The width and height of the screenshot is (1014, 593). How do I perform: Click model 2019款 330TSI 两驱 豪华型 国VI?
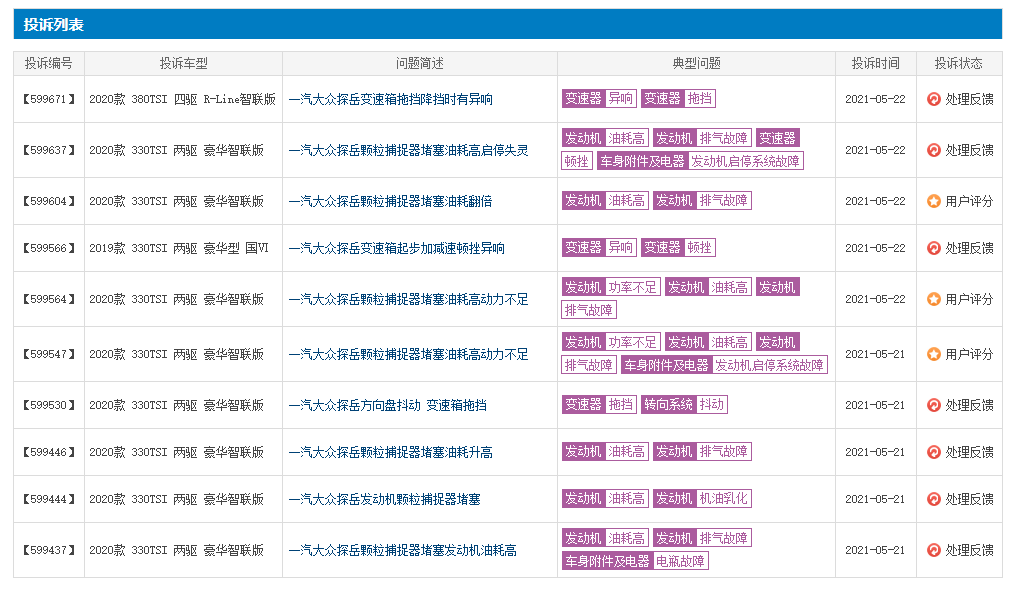pos(179,248)
